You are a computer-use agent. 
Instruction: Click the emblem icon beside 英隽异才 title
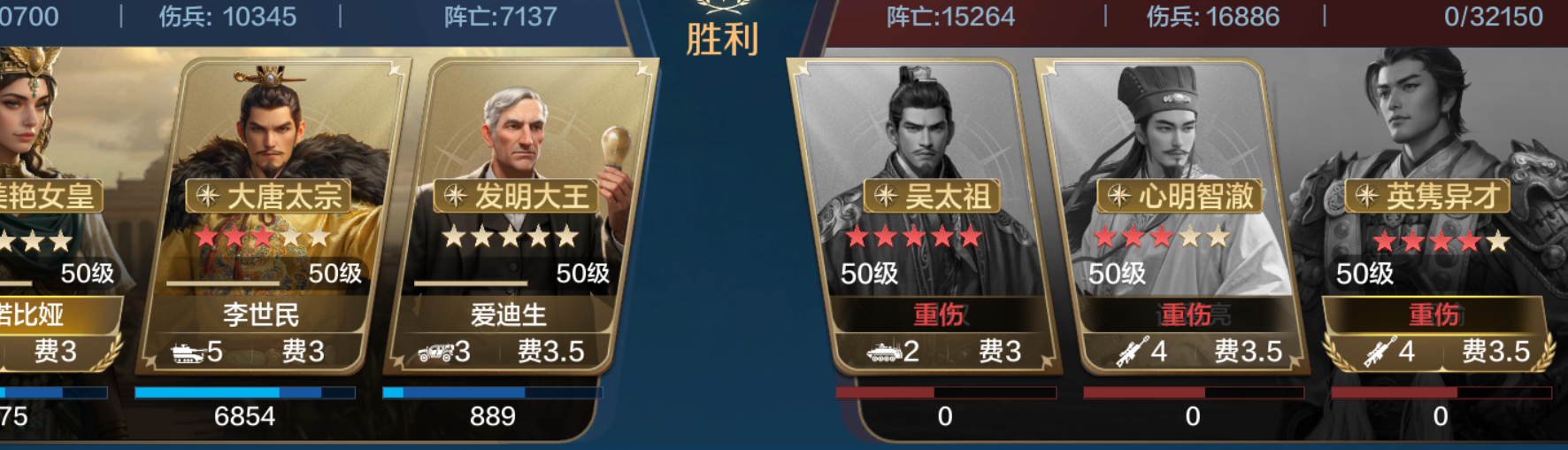[x=1367, y=196]
